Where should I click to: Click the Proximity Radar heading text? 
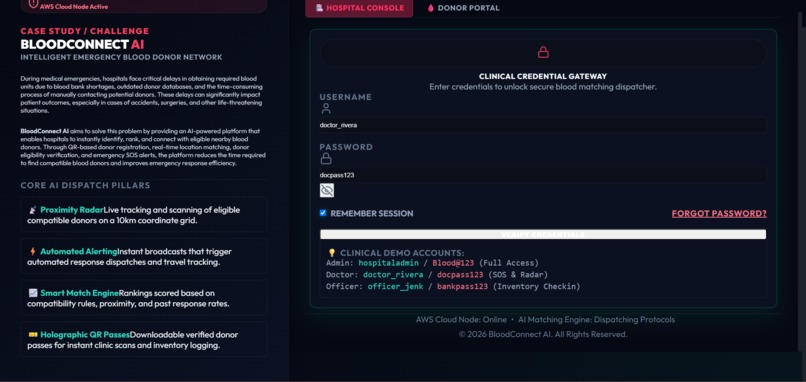pyautogui.click(x=71, y=210)
